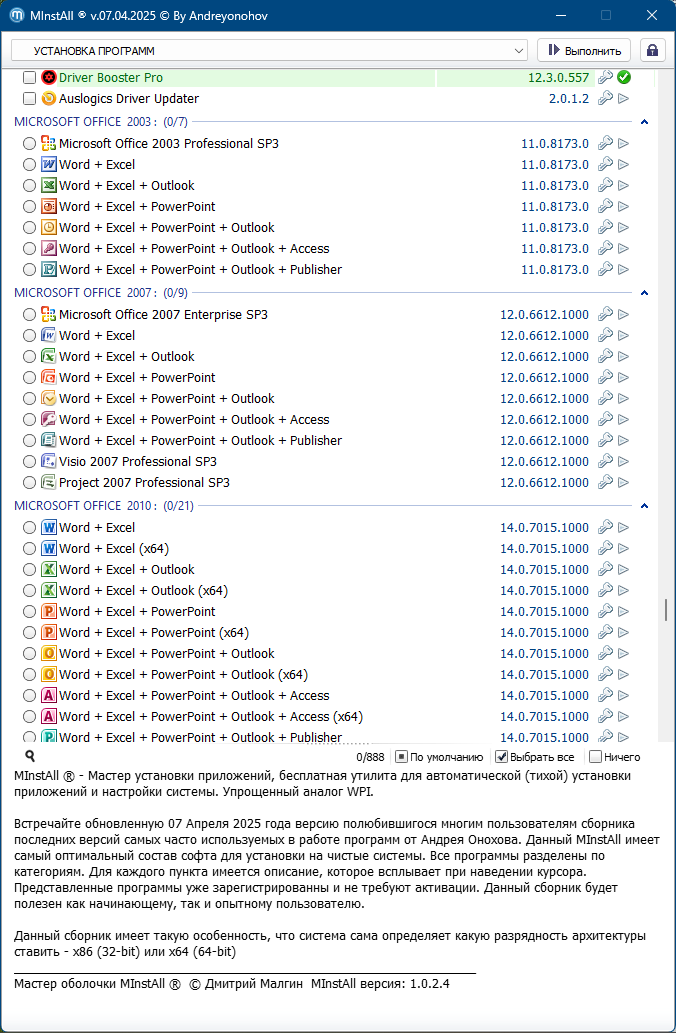
Task: Click play arrow for Office 2007 Word + Excel + Outlook
Action: (x=623, y=357)
